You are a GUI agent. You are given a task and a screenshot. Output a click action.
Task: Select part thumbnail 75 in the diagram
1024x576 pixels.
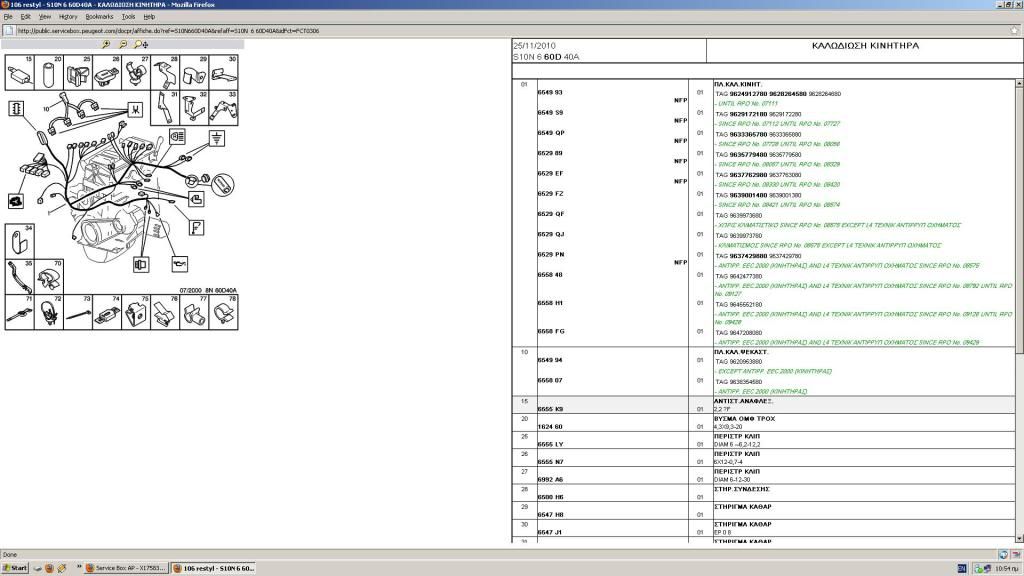coord(136,312)
